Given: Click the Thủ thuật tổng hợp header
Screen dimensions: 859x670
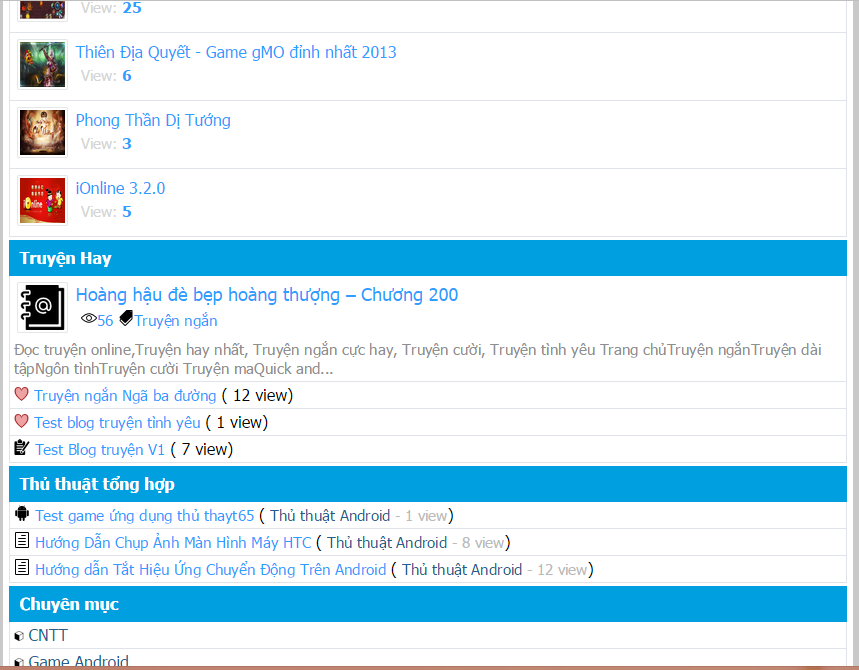Looking at the screenshot, I should pyautogui.click(x=428, y=484).
